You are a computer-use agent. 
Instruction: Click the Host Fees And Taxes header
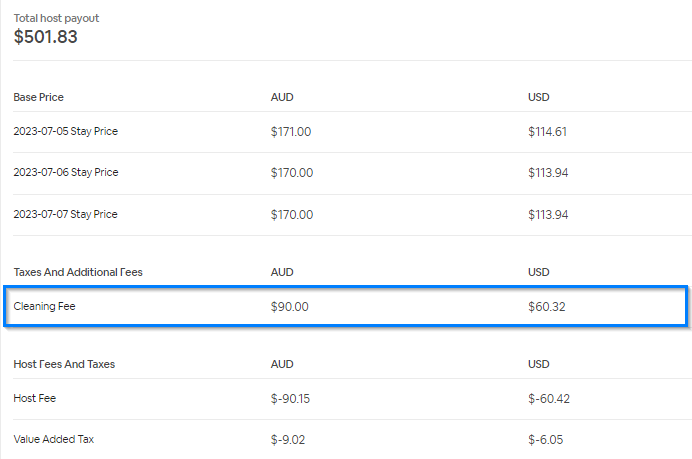64,364
